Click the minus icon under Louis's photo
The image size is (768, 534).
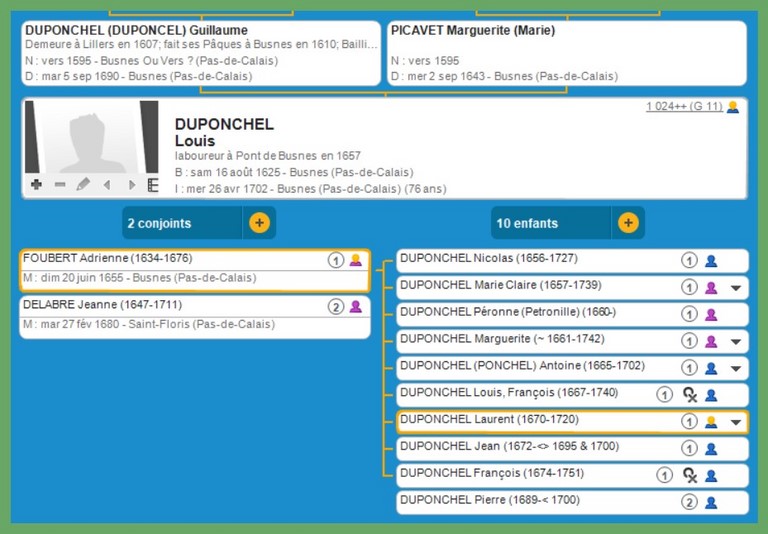coord(59,185)
